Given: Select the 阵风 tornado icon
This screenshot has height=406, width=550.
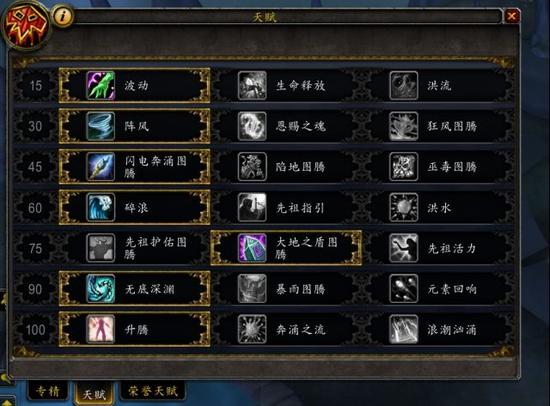Looking at the screenshot, I should pos(101,126).
